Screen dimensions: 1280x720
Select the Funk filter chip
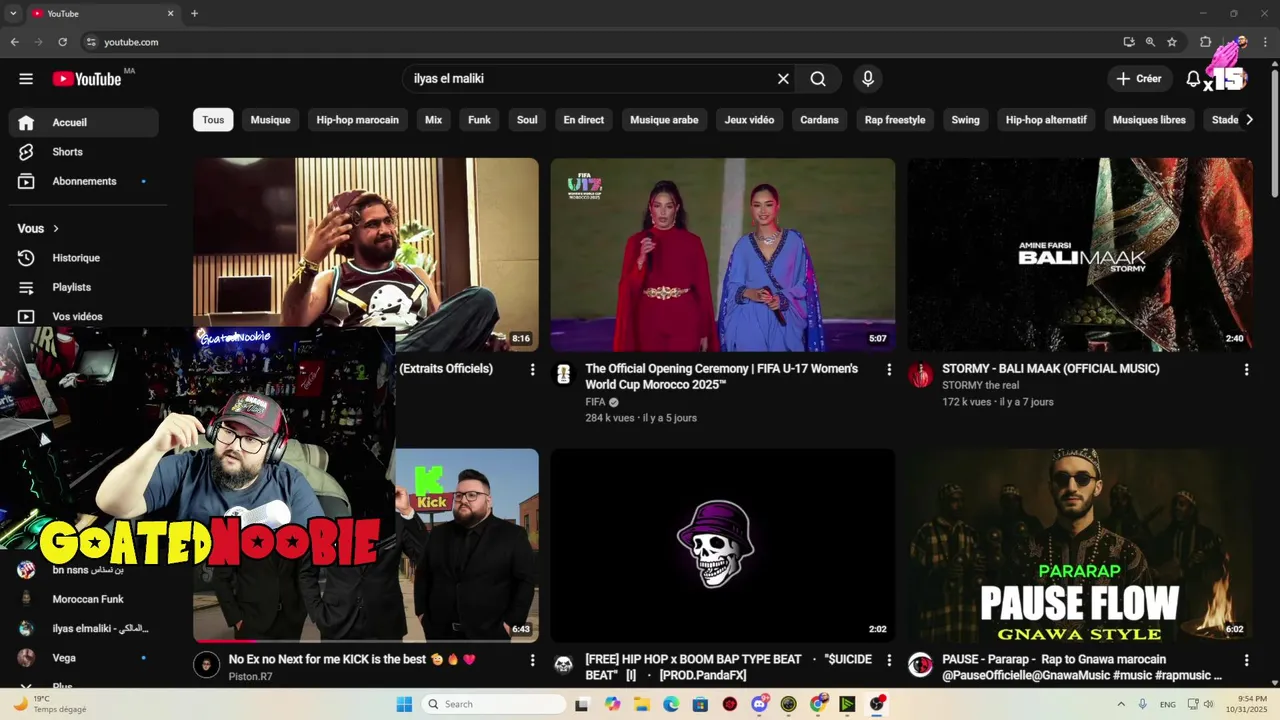tap(479, 120)
